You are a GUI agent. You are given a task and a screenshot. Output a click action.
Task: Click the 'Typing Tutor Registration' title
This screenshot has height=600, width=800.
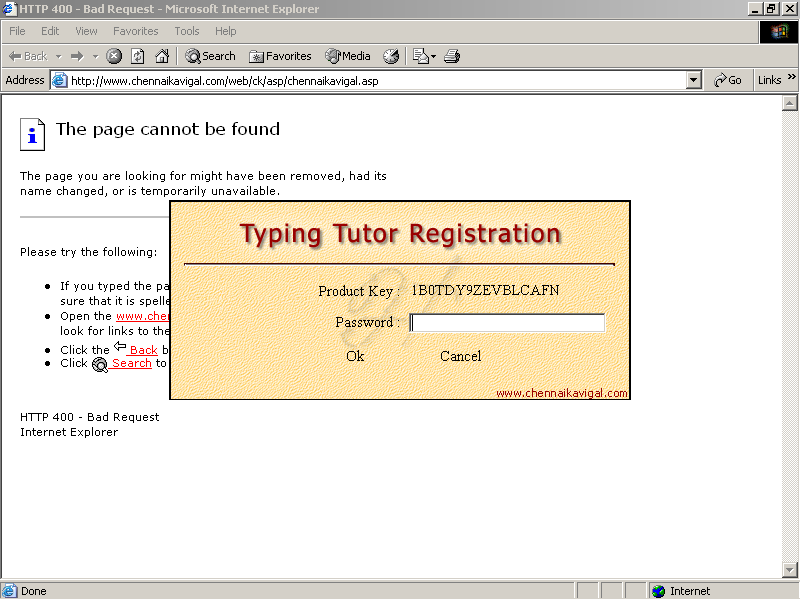401,234
